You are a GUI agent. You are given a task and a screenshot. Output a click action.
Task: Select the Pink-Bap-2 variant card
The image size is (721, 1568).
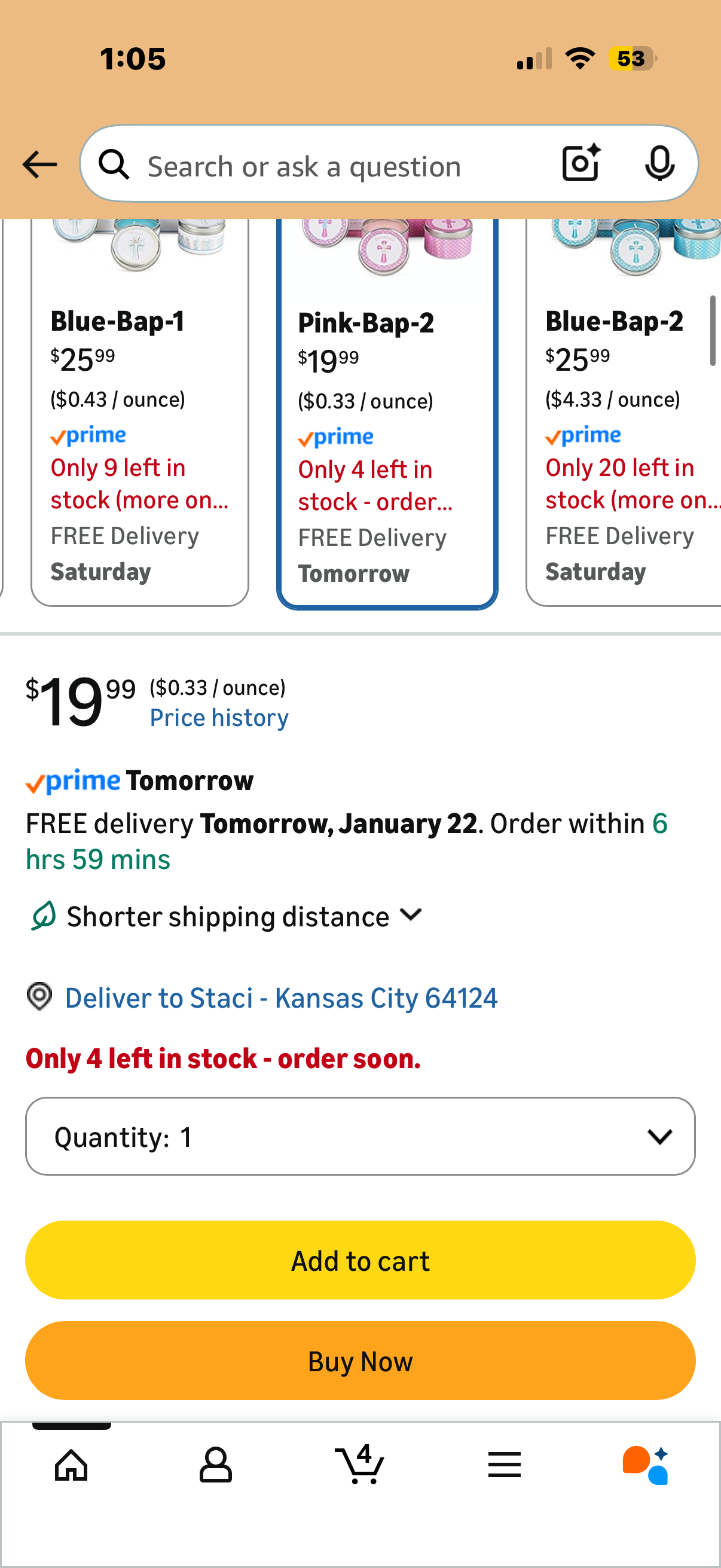tap(387, 426)
